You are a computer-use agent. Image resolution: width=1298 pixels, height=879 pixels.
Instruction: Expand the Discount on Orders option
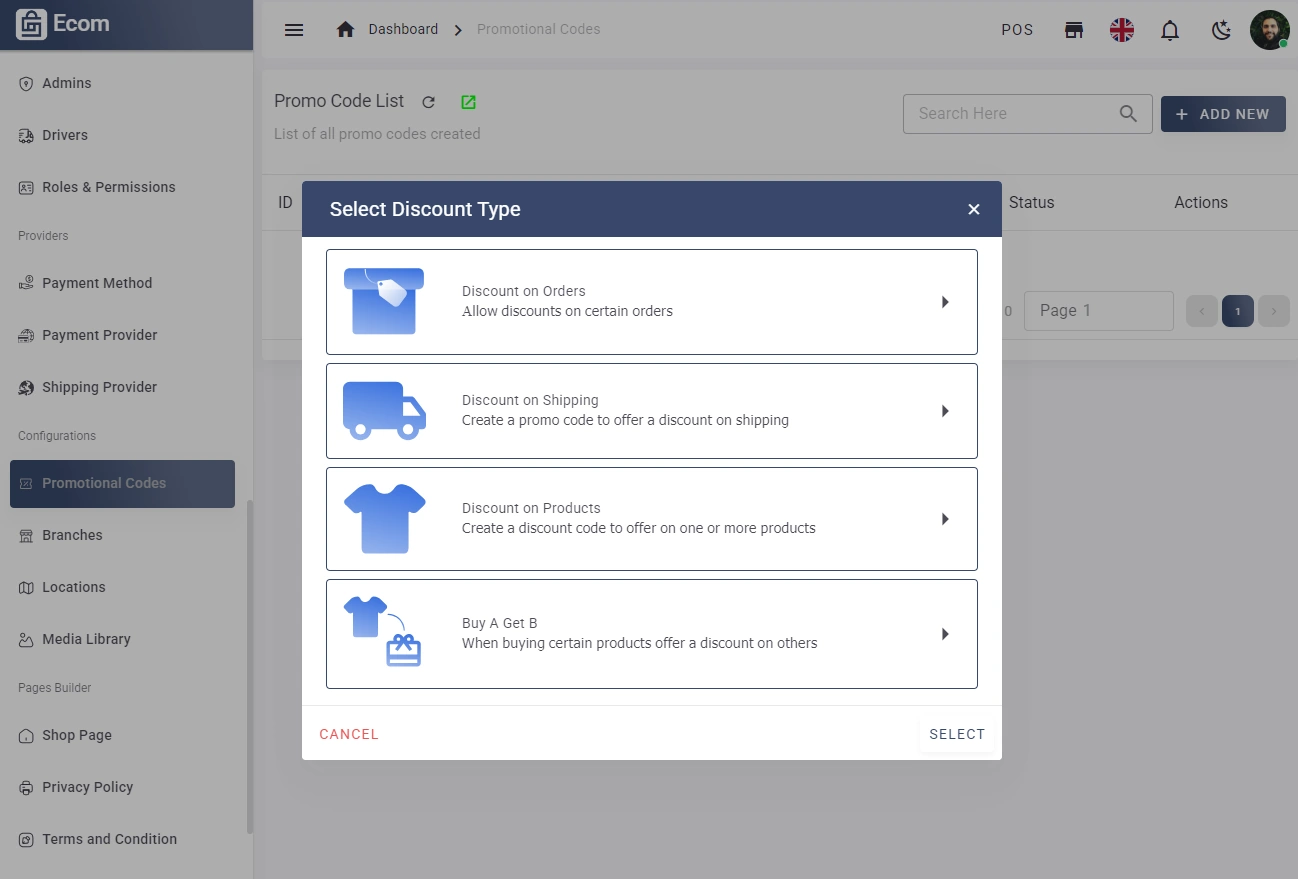click(x=945, y=302)
